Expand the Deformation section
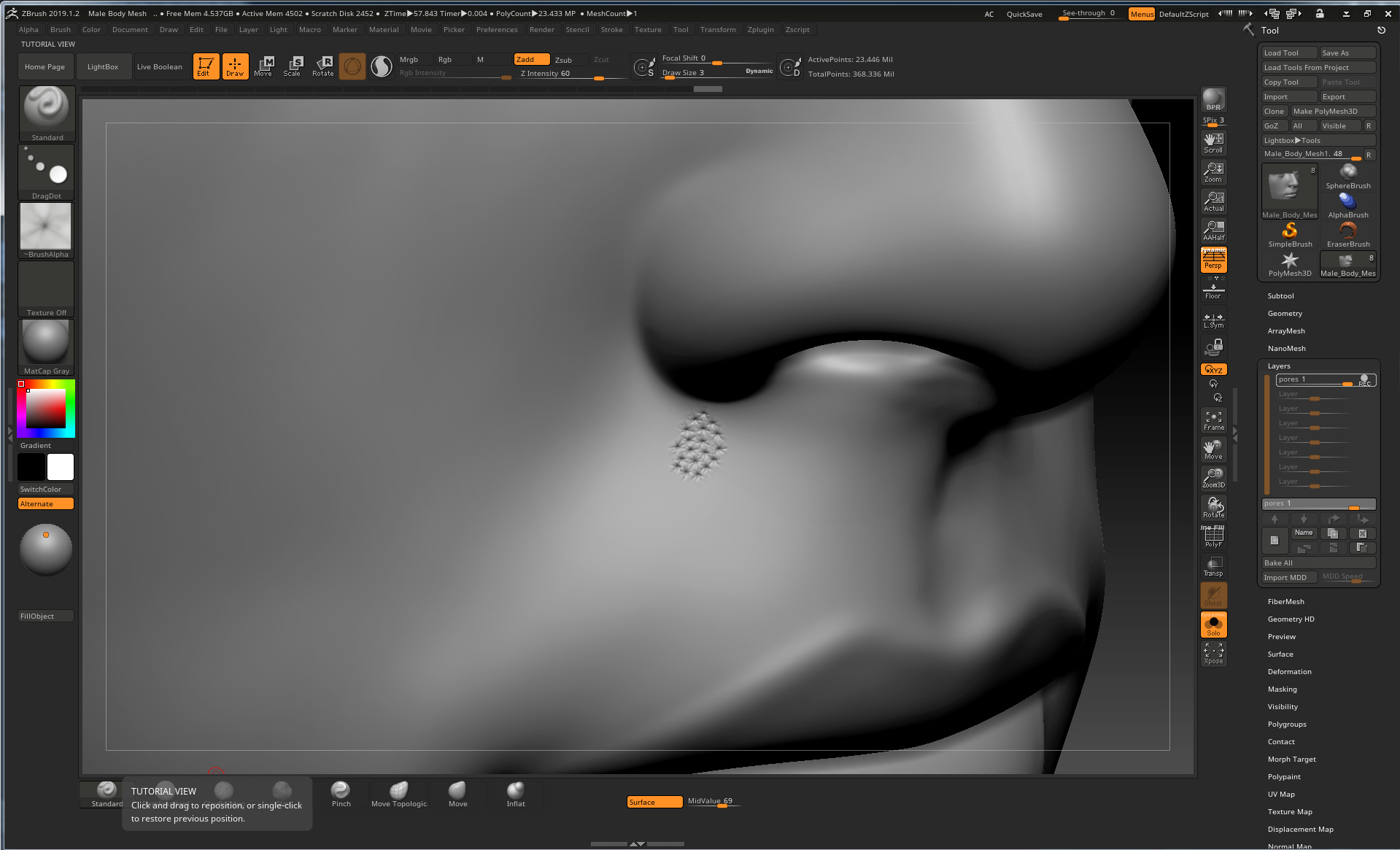 click(x=1289, y=672)
